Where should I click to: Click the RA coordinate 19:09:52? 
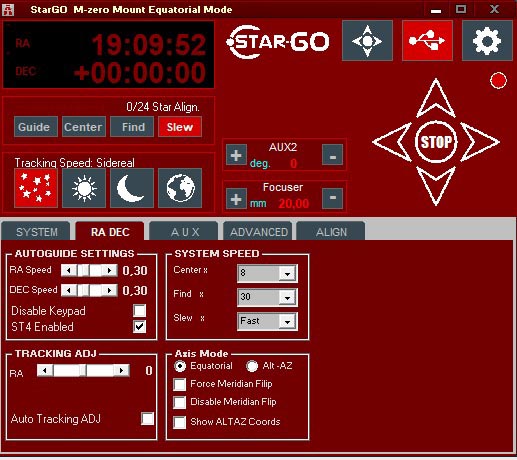click(x=149, y=45)
